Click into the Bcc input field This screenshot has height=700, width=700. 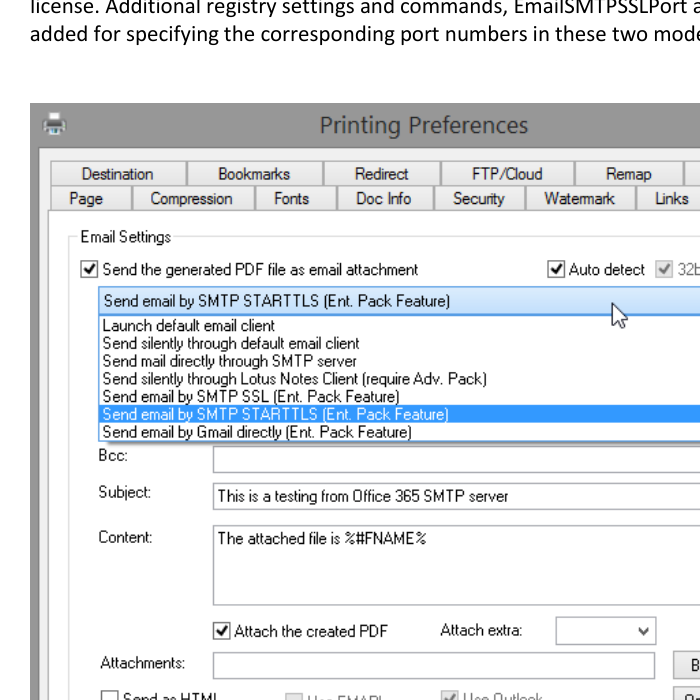pyautogui.click(x=456, y=459)
